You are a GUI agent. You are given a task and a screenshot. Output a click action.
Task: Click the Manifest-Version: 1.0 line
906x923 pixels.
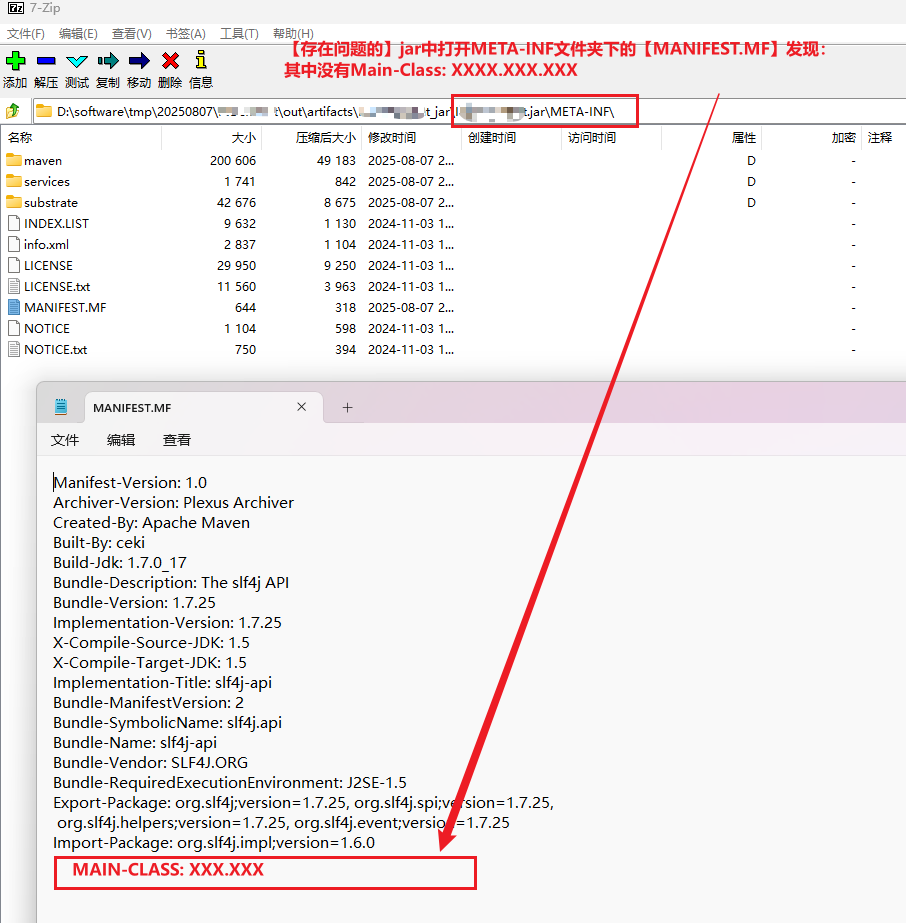pos(130,482)
